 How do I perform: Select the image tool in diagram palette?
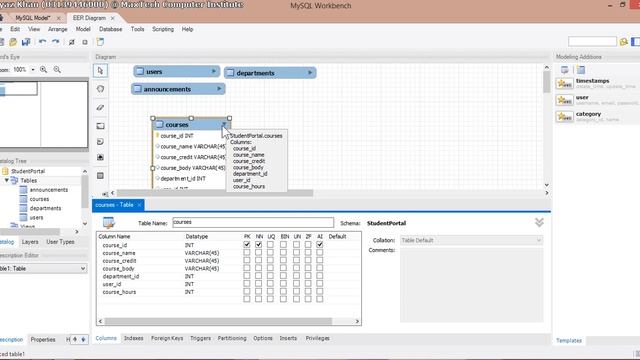point(100,157)
